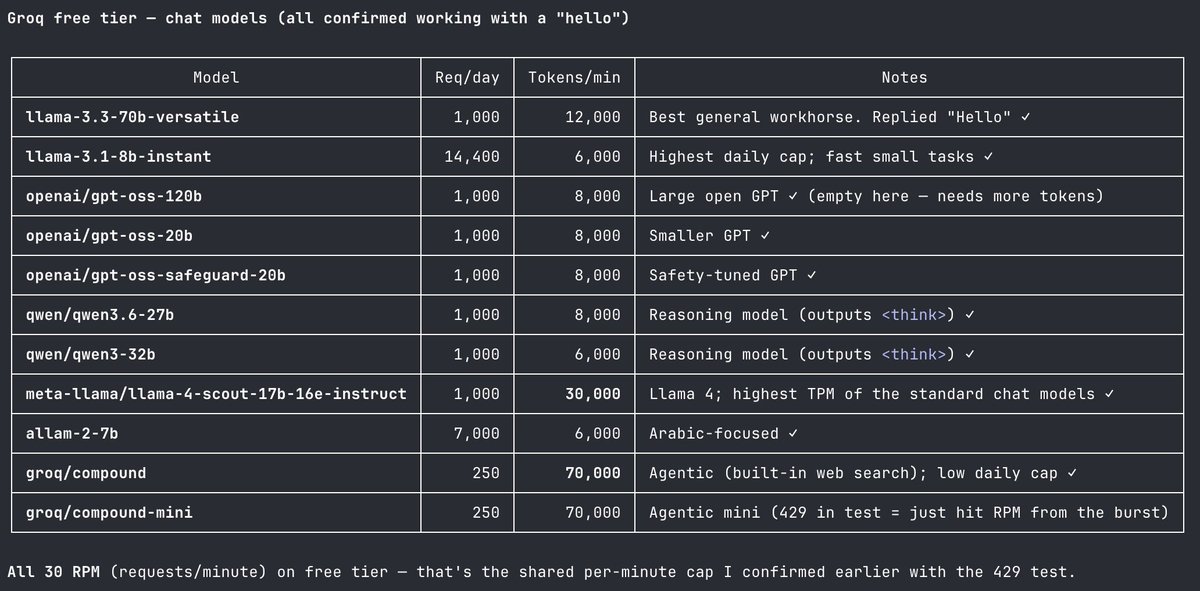
Task: Click the llama-3.3-70b-versatile model cell
Action: (132, 117)
